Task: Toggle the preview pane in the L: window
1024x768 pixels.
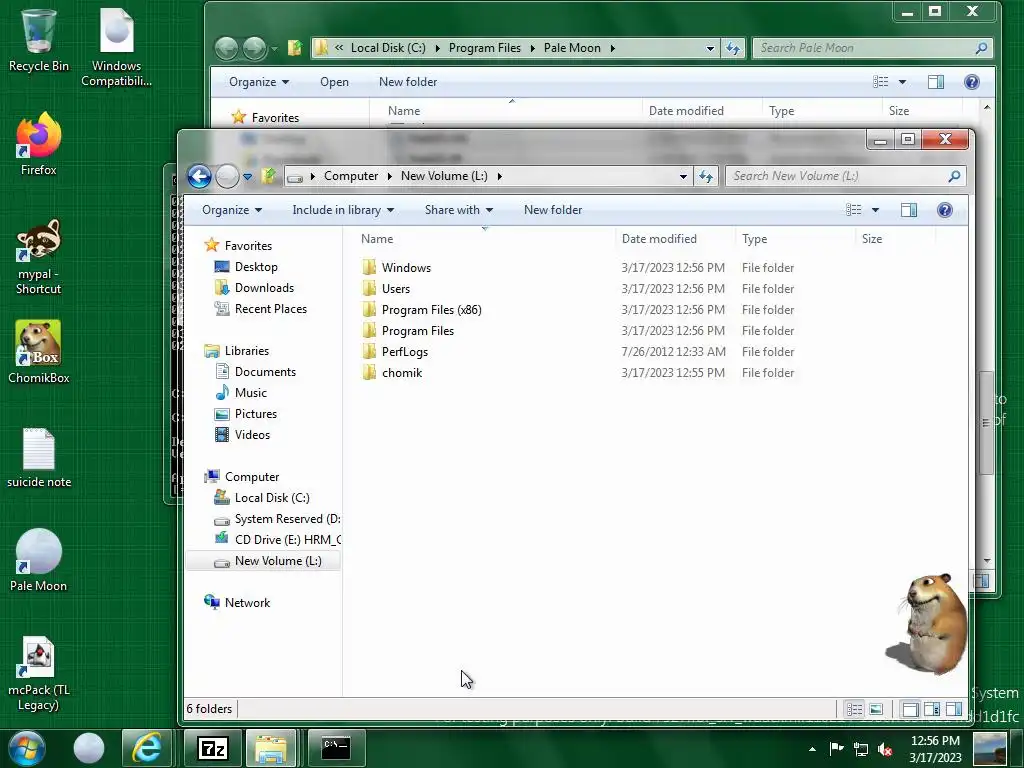Action: [908, 210]
